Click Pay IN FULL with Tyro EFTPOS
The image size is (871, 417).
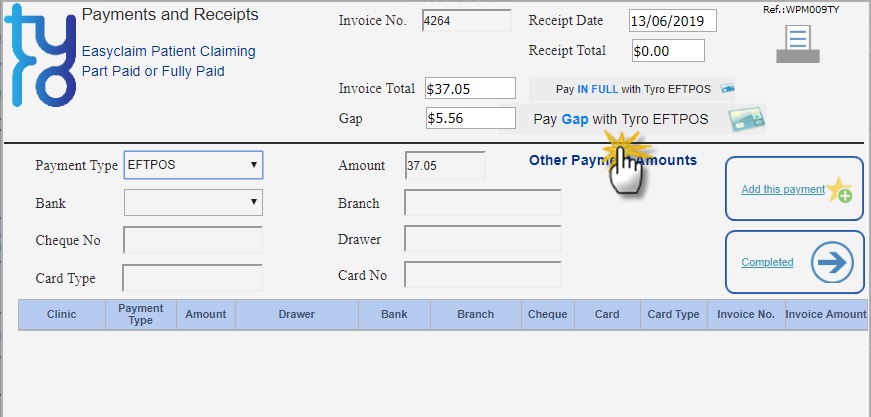pyautogui.click(x=633, y=89)
